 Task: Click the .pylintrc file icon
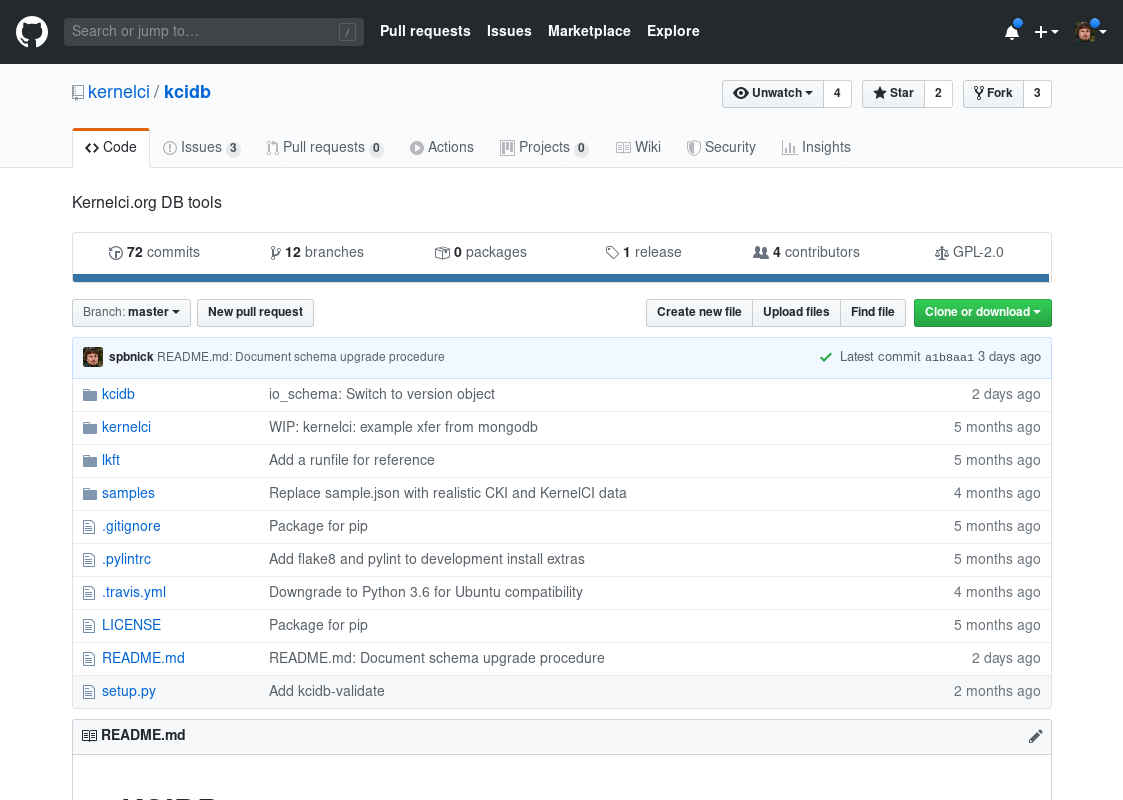pos(89,560)
